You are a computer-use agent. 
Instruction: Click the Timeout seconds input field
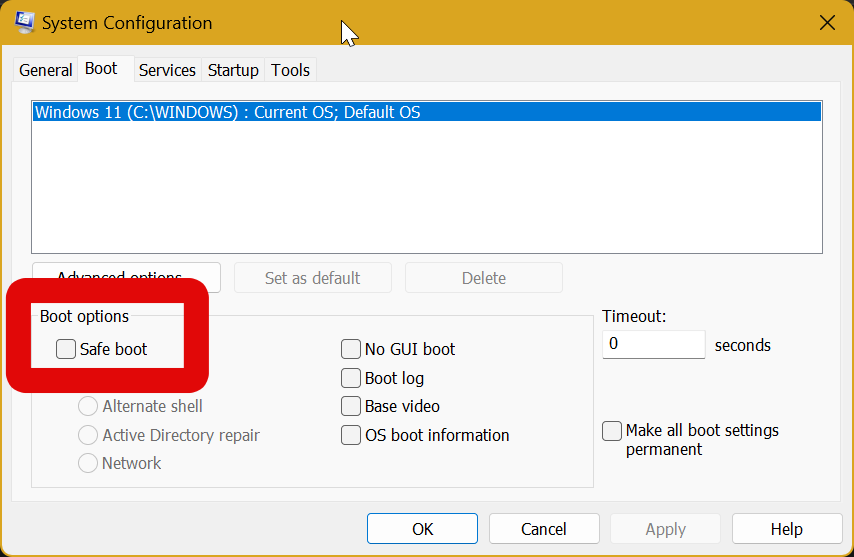tap(653, 344)
